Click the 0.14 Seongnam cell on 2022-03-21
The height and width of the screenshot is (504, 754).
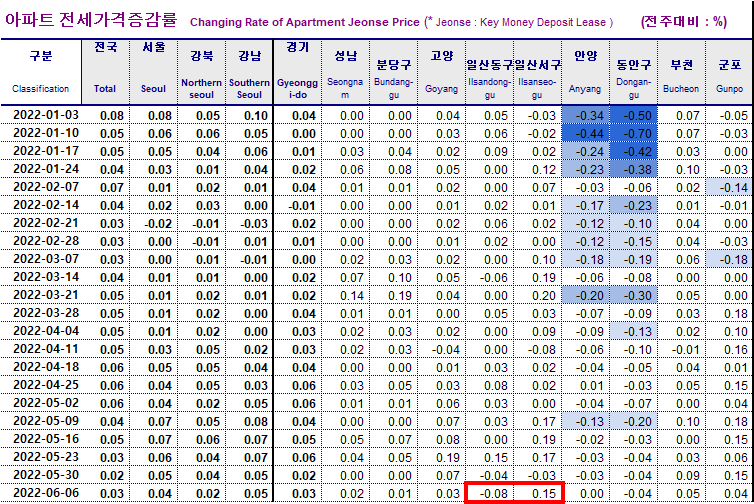tap(346, 295)
